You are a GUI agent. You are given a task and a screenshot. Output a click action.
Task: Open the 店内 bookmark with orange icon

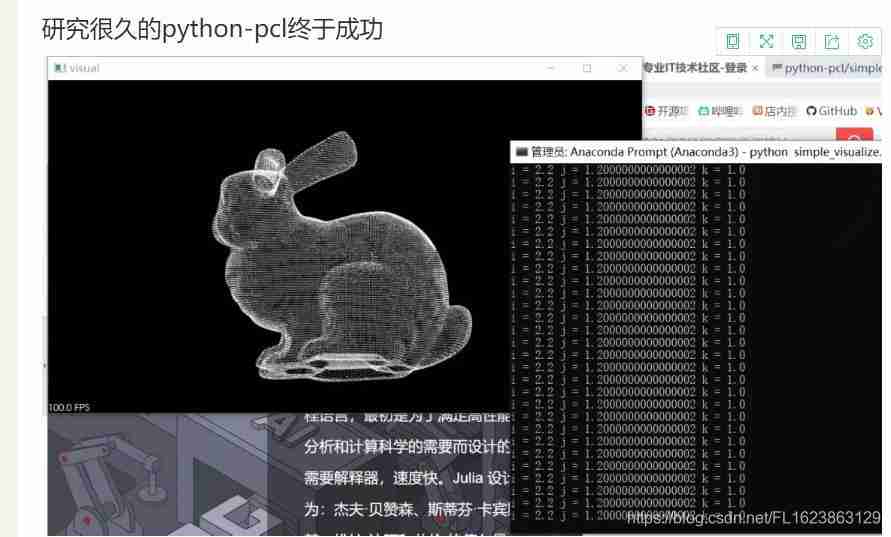774,111
